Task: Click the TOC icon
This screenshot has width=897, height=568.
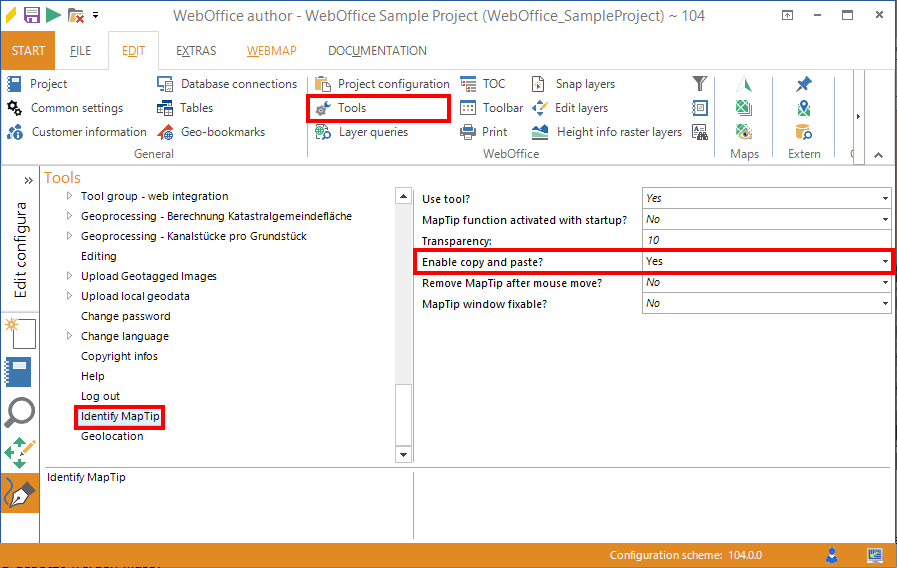Action: point(468,84)
